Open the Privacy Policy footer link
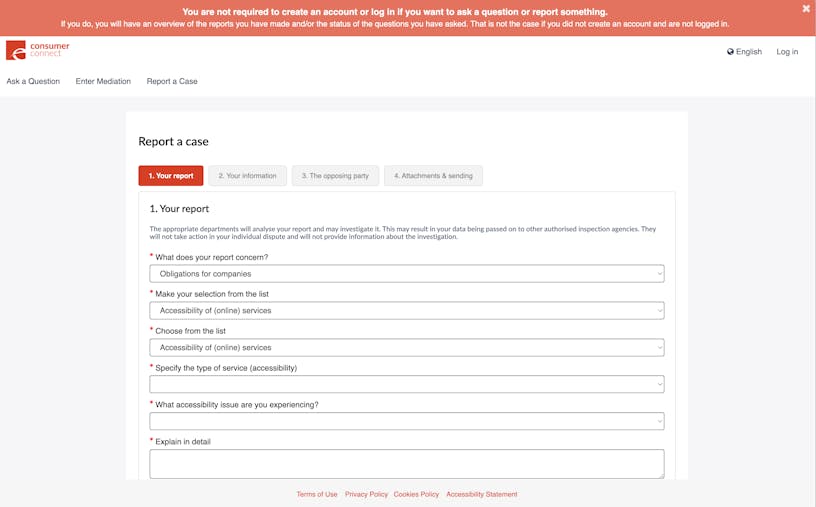This screenshot has height=507, width=816. click(366, 494)
